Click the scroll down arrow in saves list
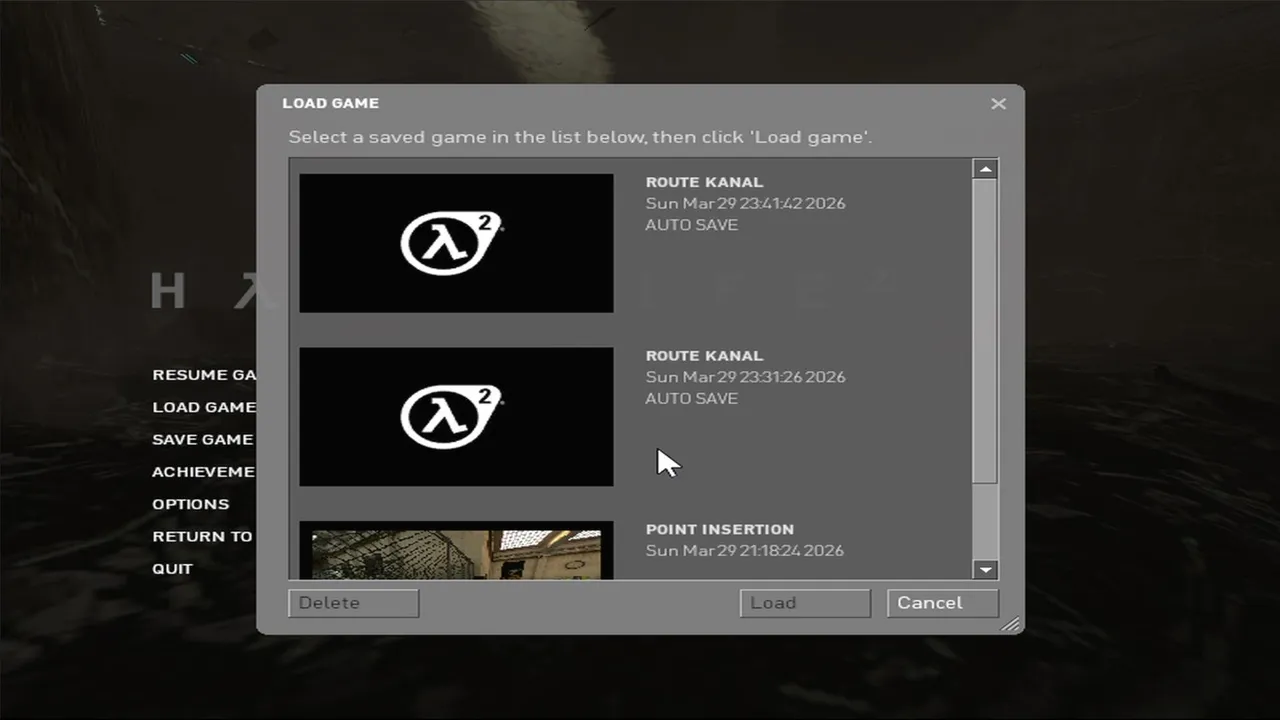1280x720 pixels. click(x=985, y=569)
